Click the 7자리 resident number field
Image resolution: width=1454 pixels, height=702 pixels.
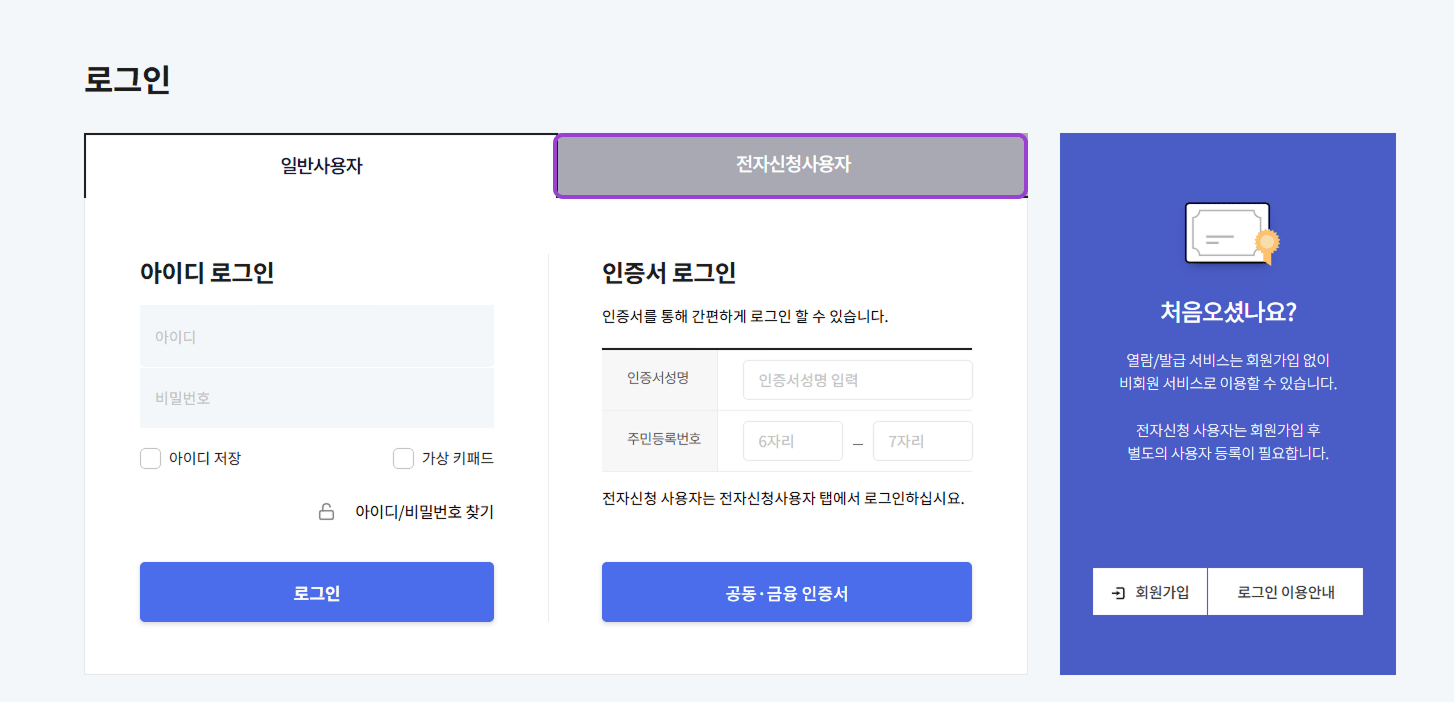coord(922,440)
